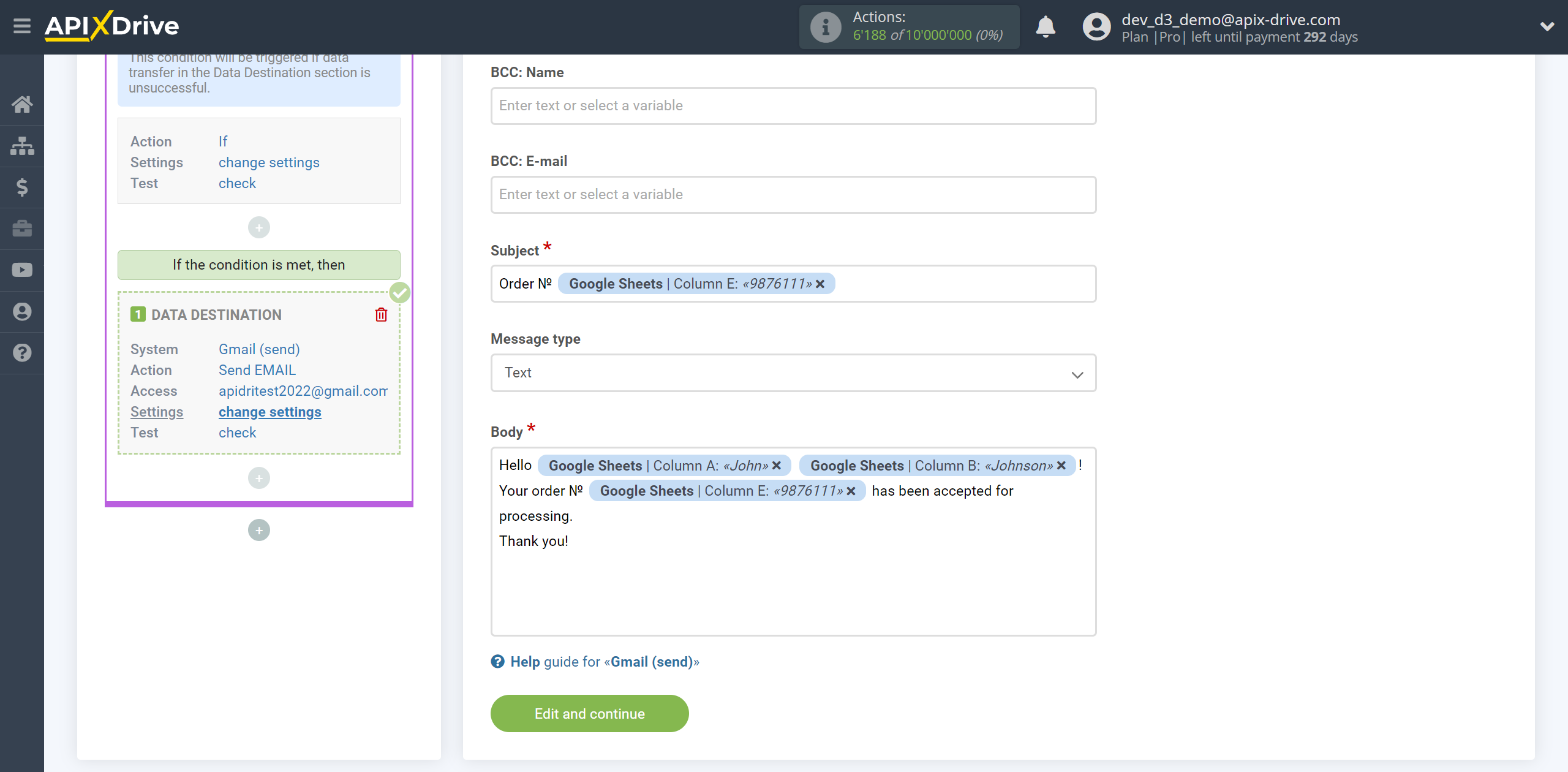This screenshot has width=1568, height=772.
Task: Click the Edit and continue button
Action: (589, 714)
